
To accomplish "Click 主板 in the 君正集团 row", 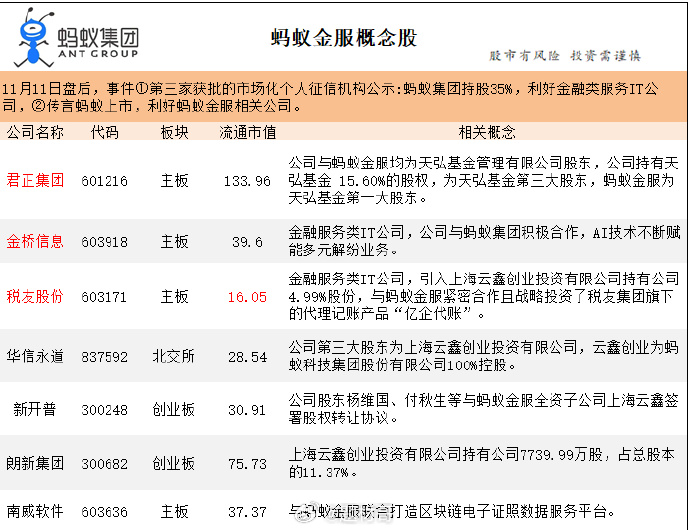I will pyautogui.click(x=174, y=180).
